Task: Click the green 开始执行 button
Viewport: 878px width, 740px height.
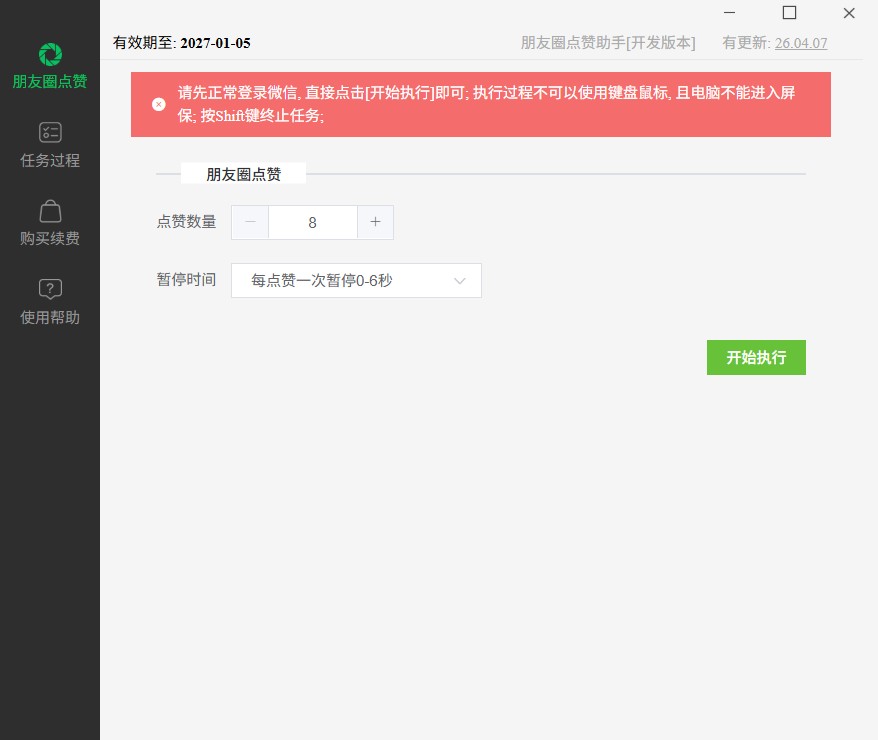Action: [x=756, y=357]
